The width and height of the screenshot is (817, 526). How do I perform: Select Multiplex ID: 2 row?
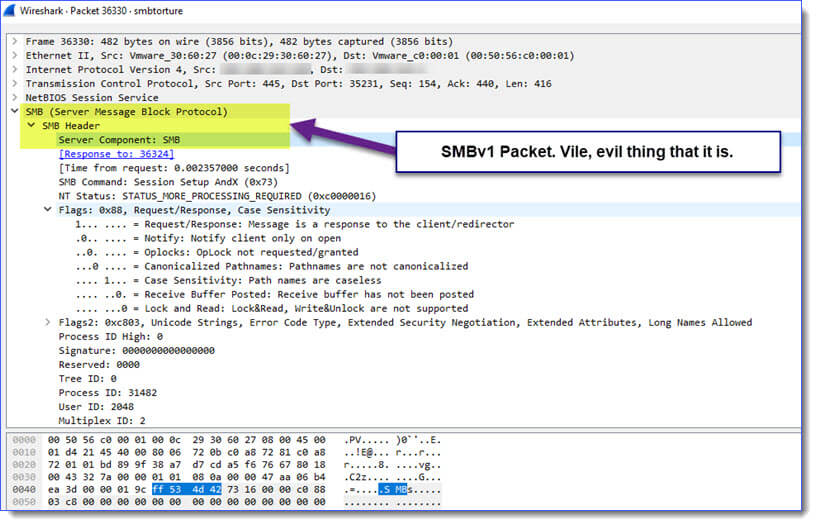102,421
